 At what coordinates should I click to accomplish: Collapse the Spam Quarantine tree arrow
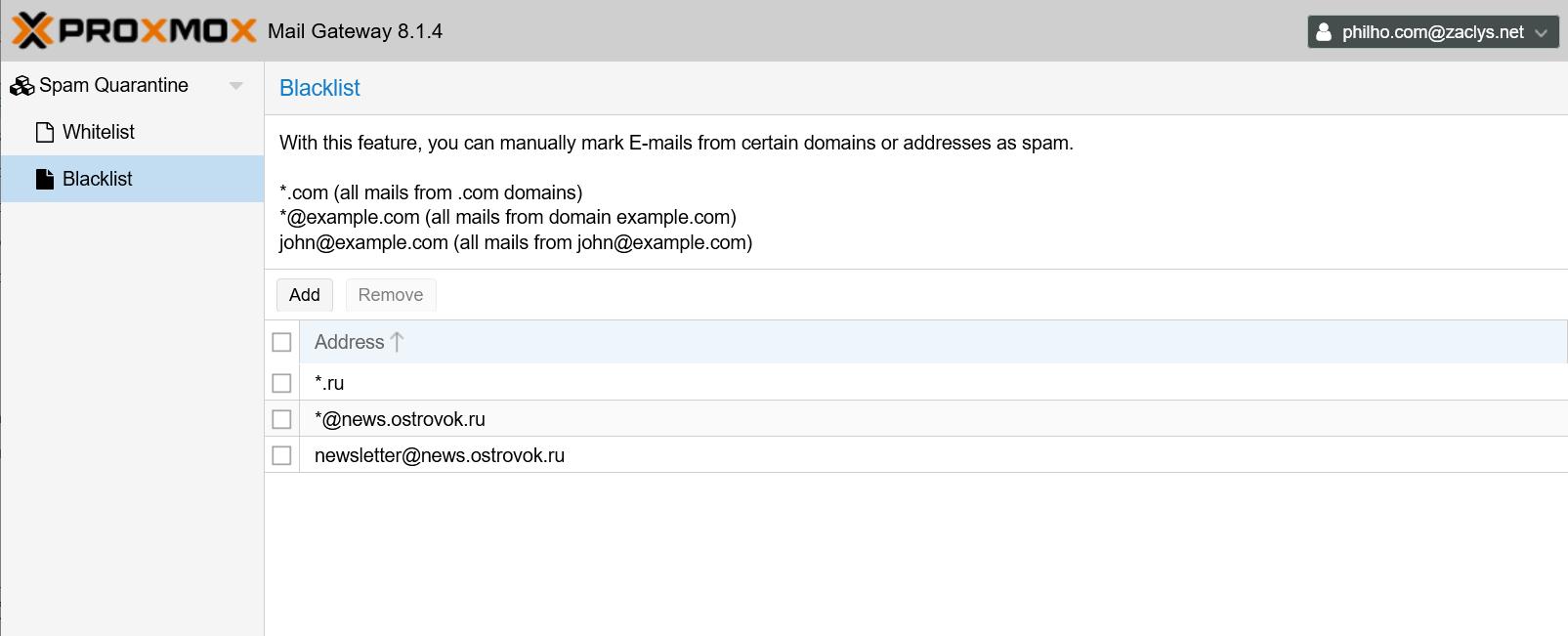point(235,86)
